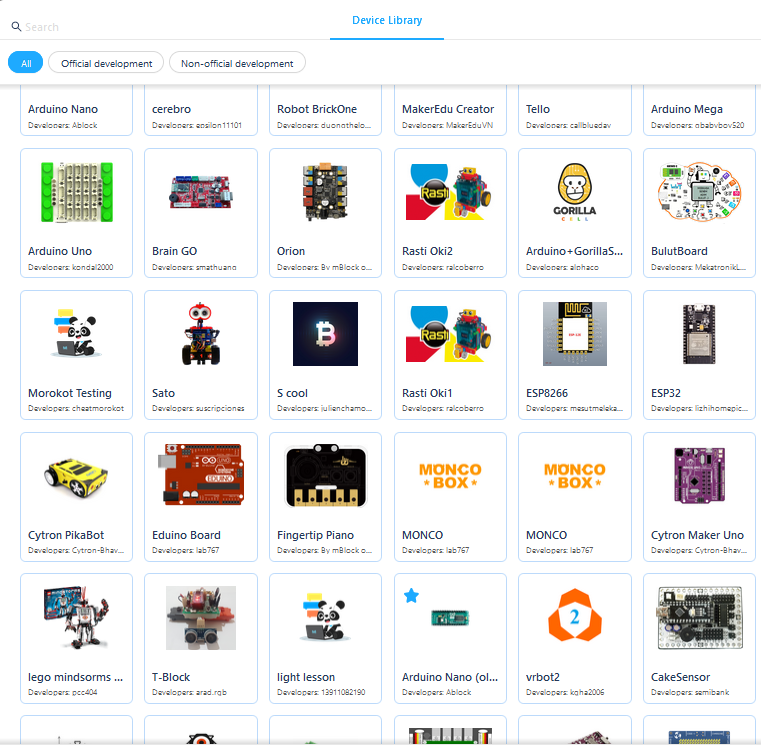This screenshot has width=761, height=745.
Task: Select the T-Block device image
Action: (200, 617)
